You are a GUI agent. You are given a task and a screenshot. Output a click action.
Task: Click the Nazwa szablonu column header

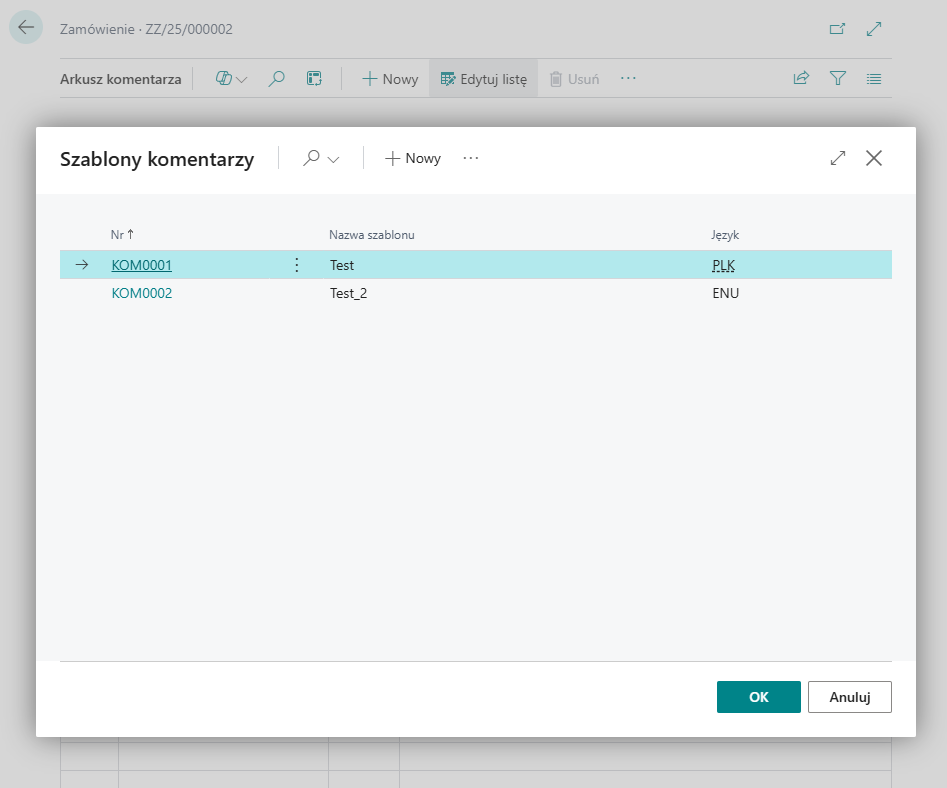(x=371, y=234)
